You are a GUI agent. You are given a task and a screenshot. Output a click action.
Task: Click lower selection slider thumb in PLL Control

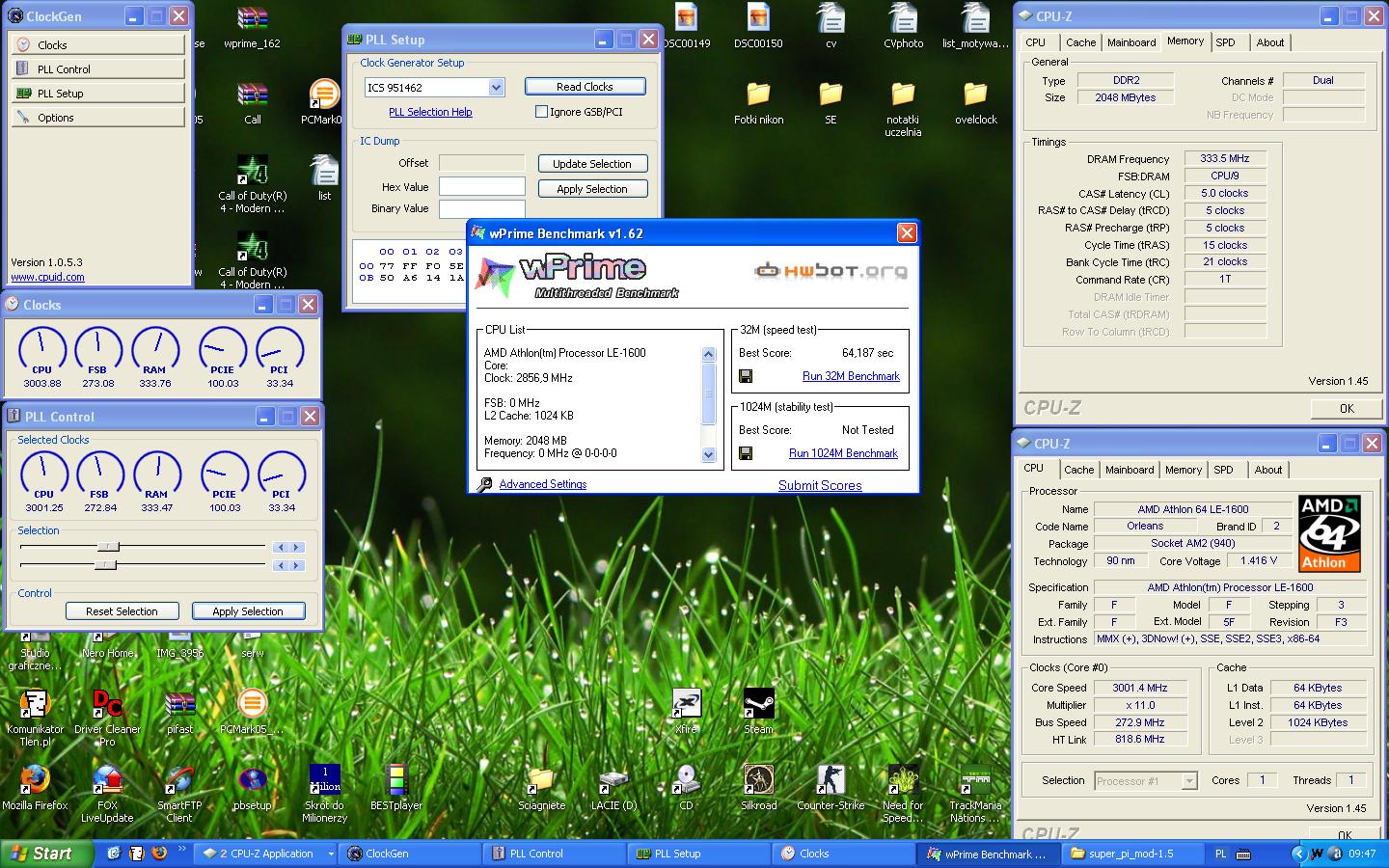click(x=105, y=565)
